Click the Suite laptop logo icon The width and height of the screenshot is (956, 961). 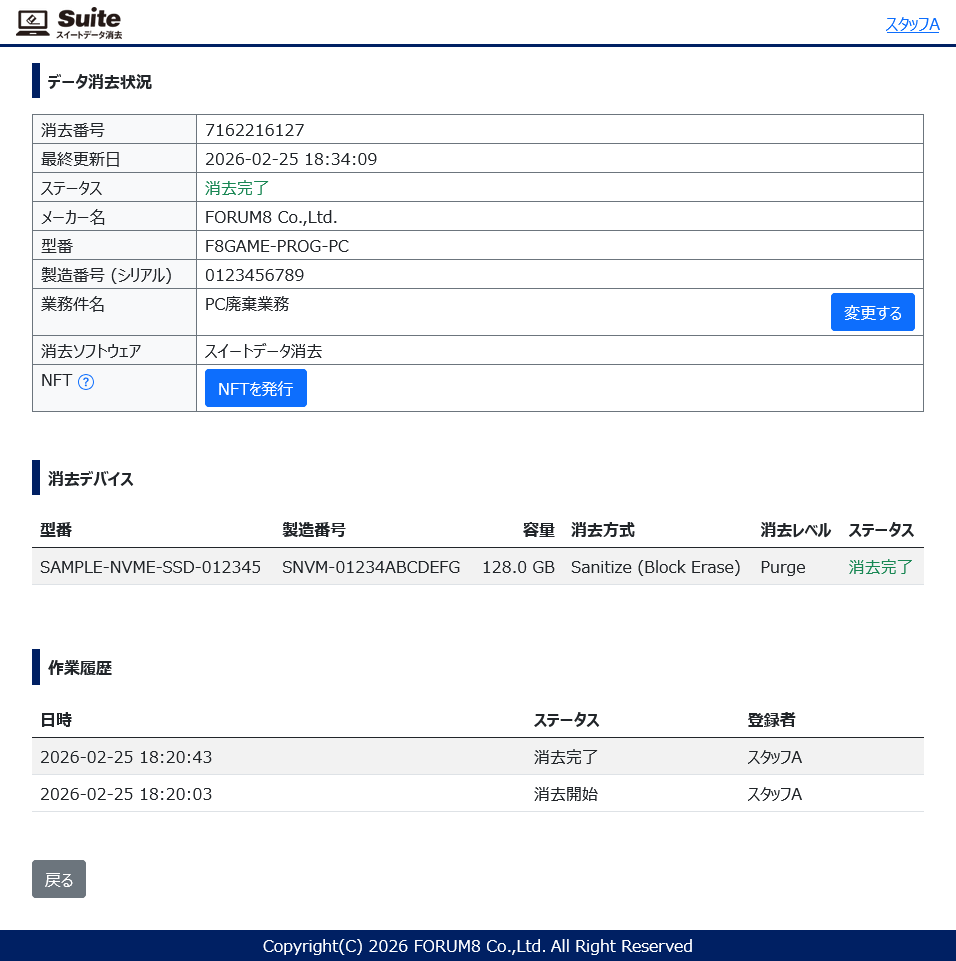coord(33,22)
